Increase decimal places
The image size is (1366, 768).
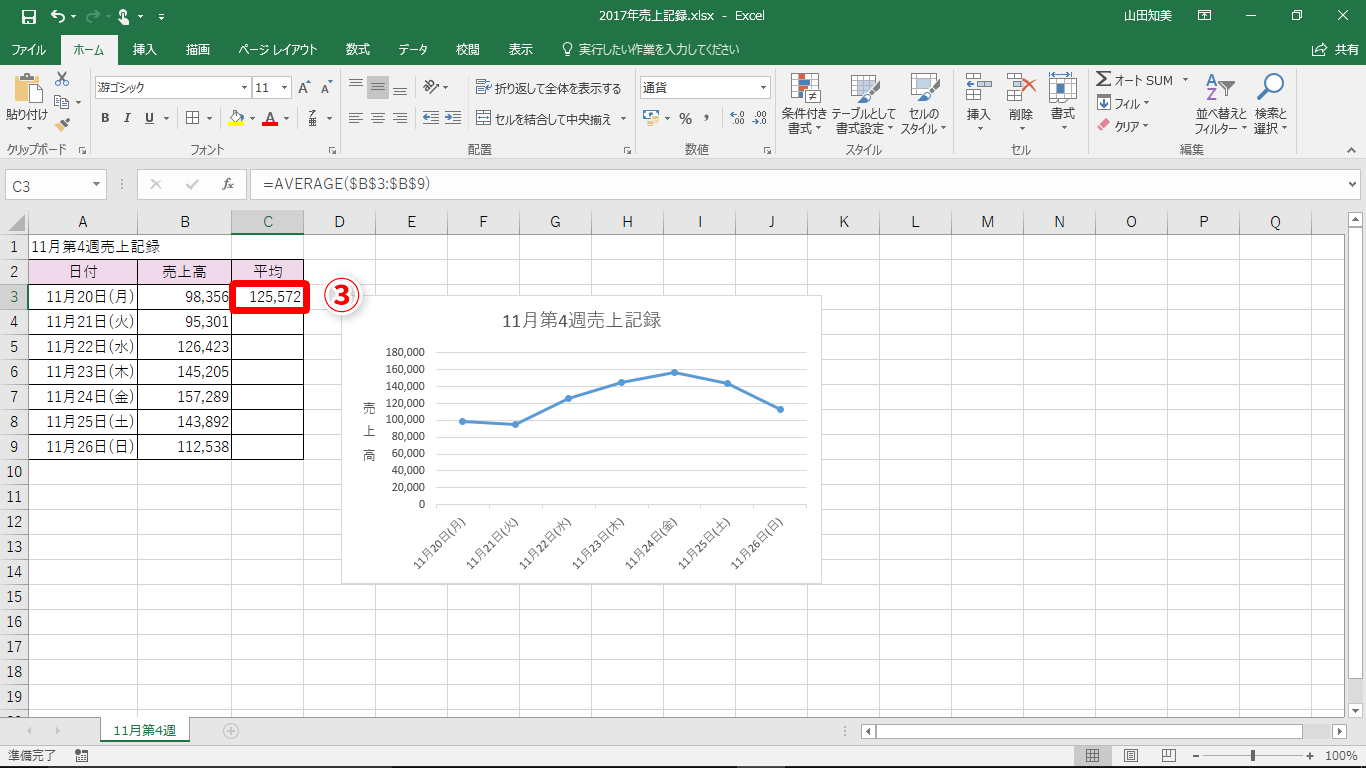[x=738, y=118]
